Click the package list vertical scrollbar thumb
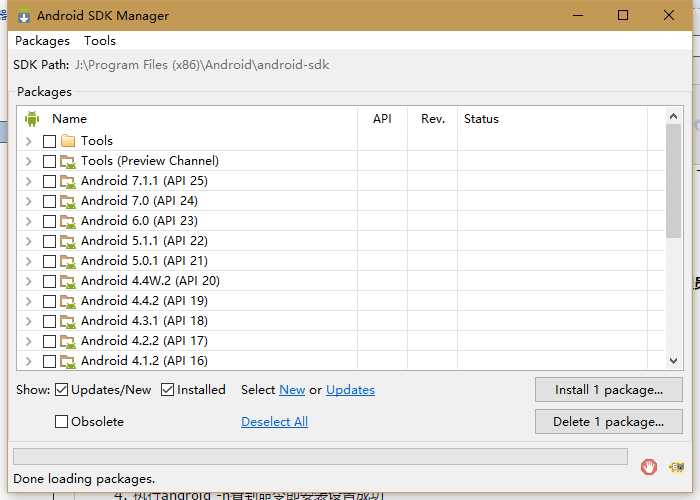This screenshot has height=500, width=700. pos(673,181)
